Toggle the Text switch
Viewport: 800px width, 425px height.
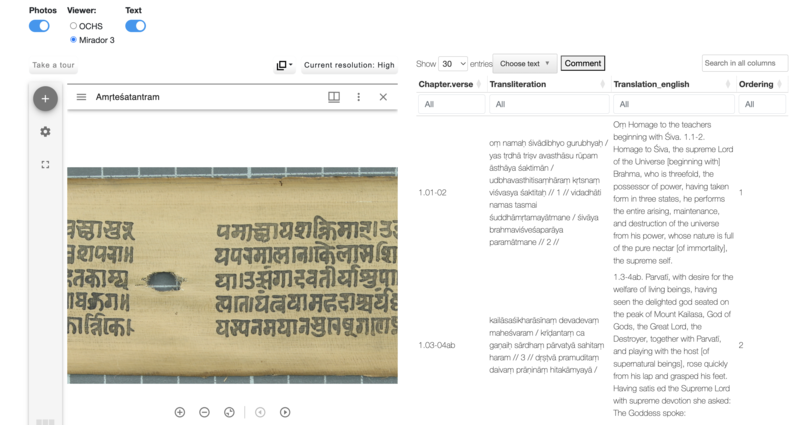coord(135,26)
